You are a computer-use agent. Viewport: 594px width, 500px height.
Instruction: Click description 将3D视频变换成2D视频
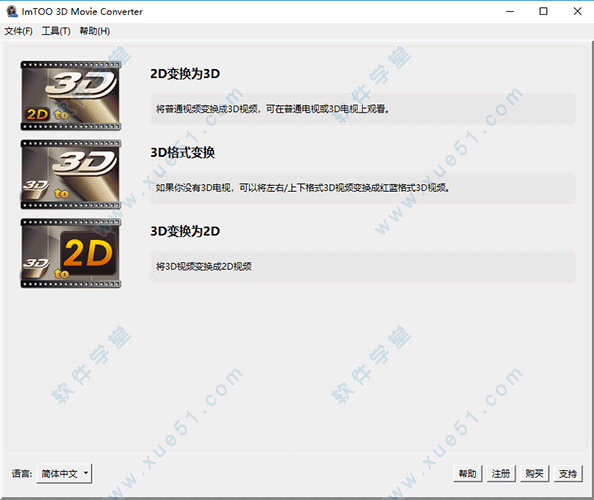coord(363,267)
